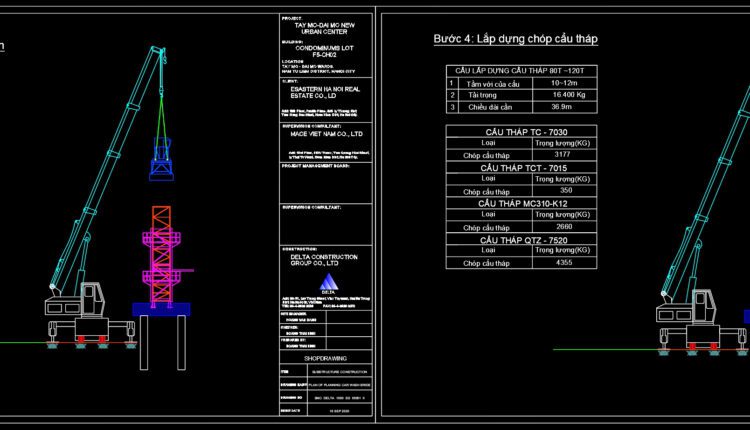Select 'TAY MO-DAI MO NEW URBAN CENTER' project text
Image resolution: width=750 pixels, height=430 pixels.
(324, 29)
